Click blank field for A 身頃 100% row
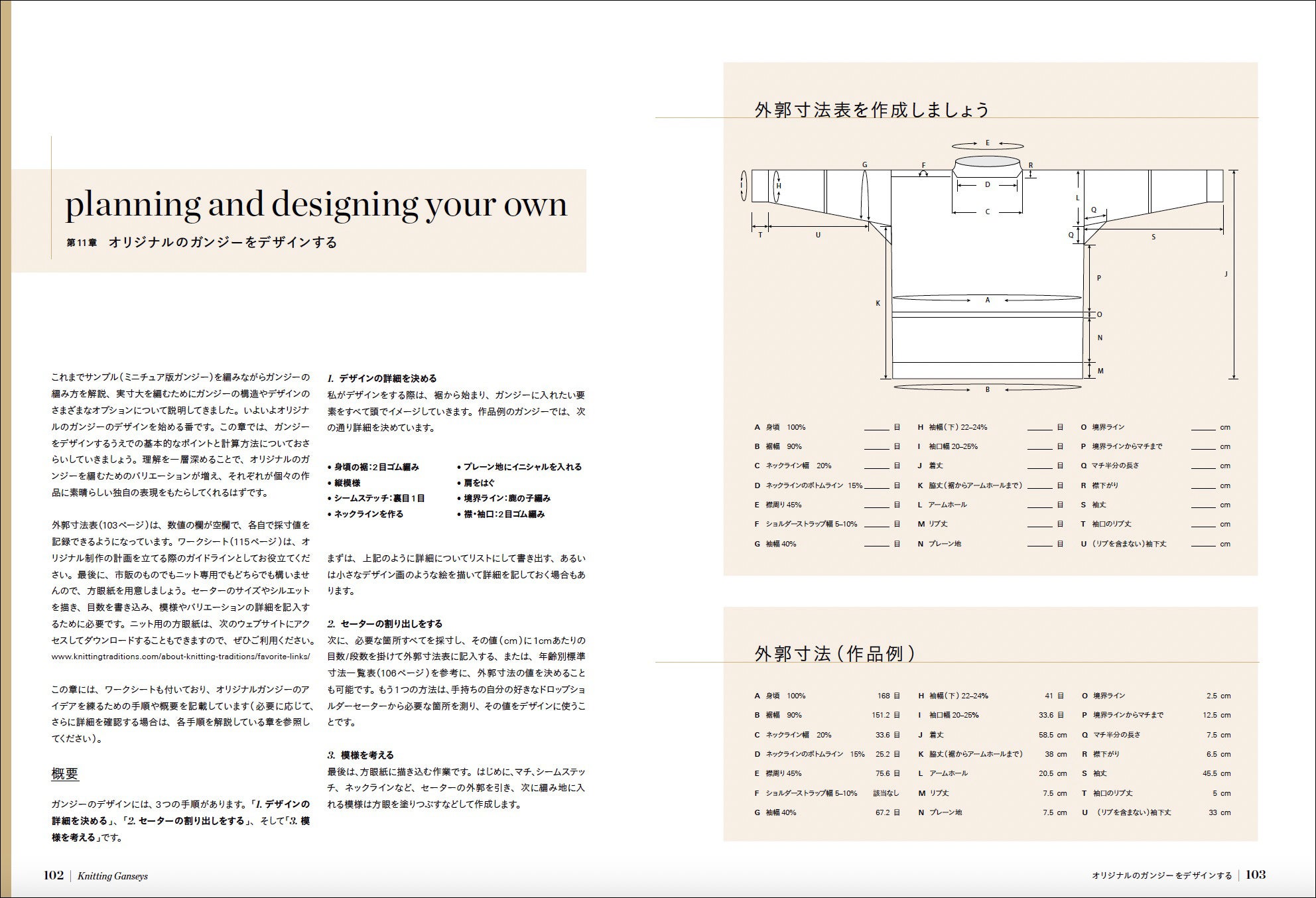The width and height of the screenshot is (1316, 898). (x=876, y=428)
